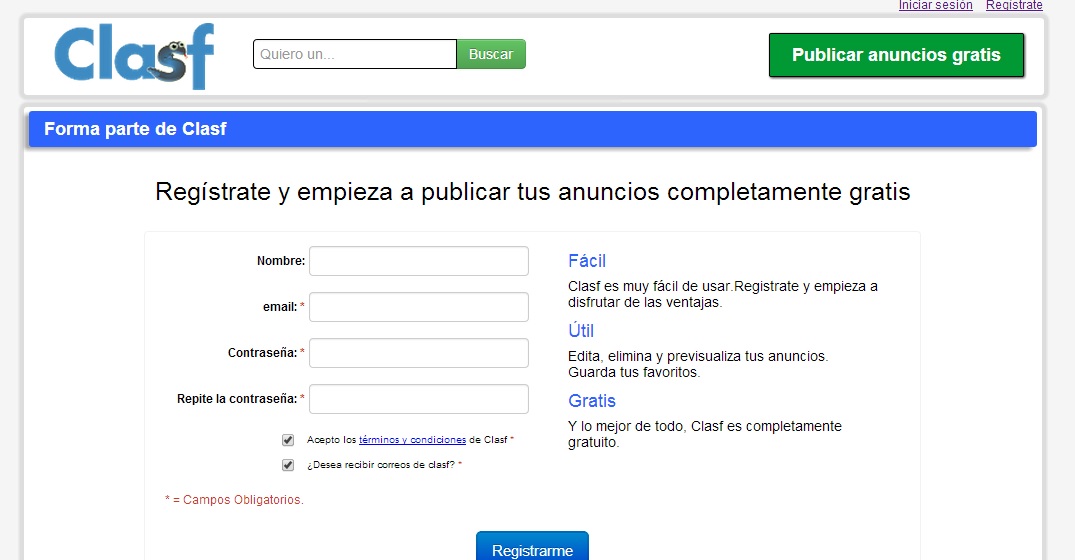Click the 'email:' label
This screenshot has height=560, width=1075.
pyautogui.click(x=280, y=307)
